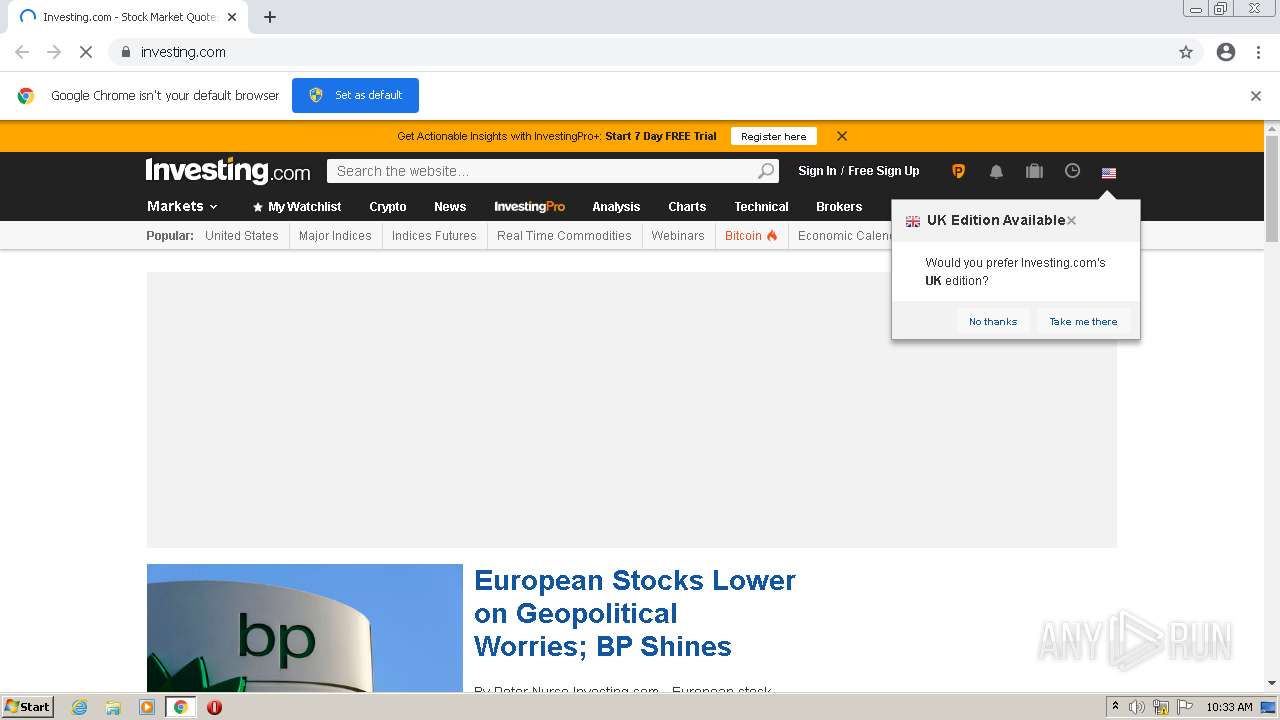Image resolution: width=1280 pixels, height=720 pixels.
Task: View site security lock information
Action: click(x=125, y=52)
